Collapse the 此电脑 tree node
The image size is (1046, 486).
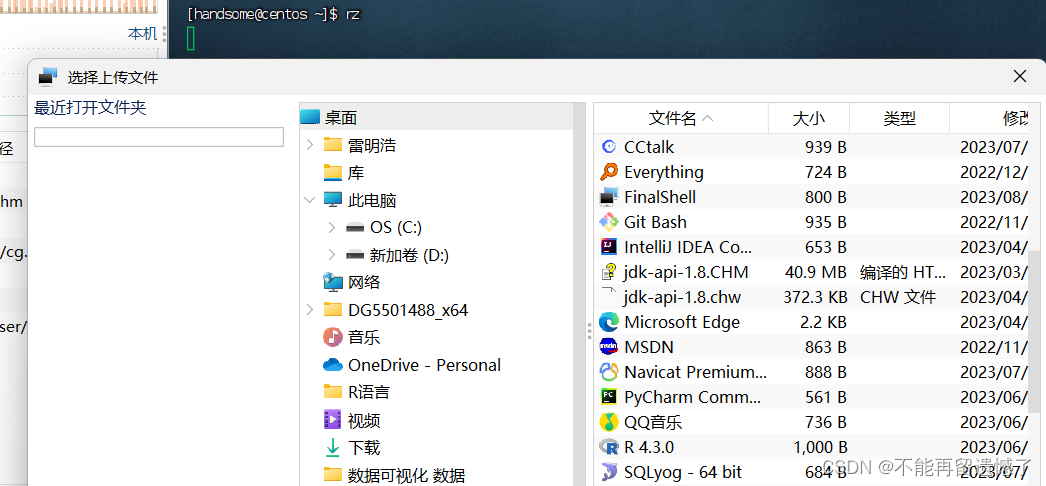pyautogui.click(x=310, y=200)
